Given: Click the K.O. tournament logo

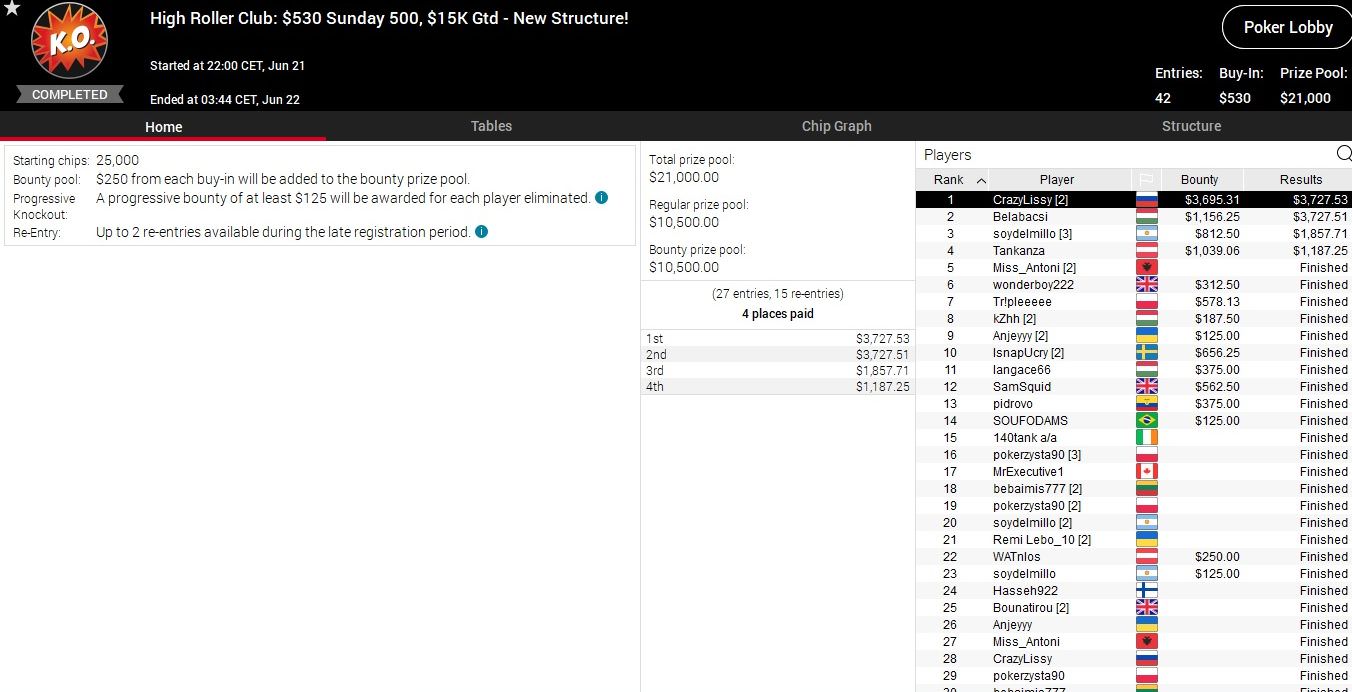Looking at the screenshot, I should point(69,44).
